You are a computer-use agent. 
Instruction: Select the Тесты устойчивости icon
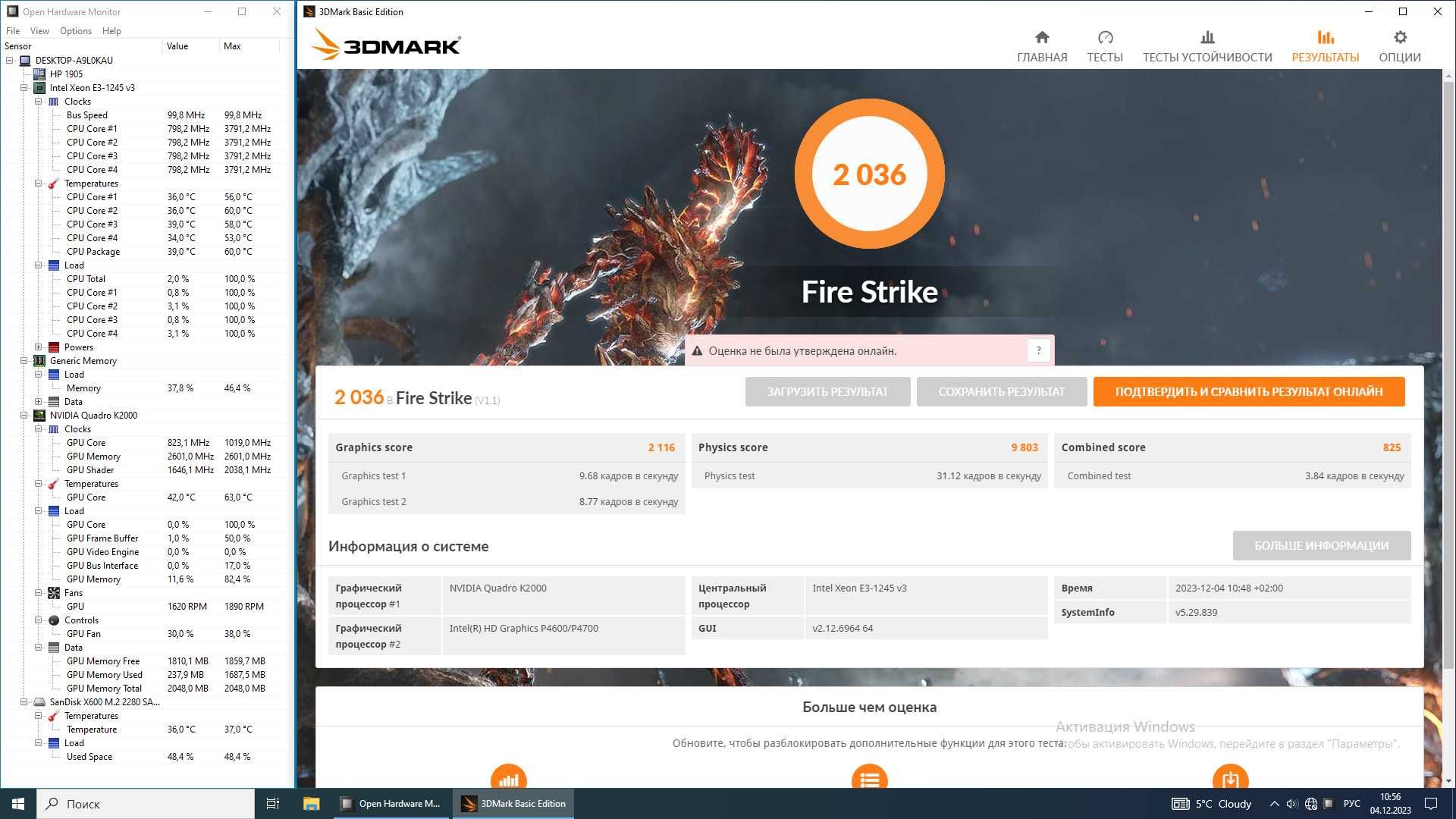tap(1209, 37)
